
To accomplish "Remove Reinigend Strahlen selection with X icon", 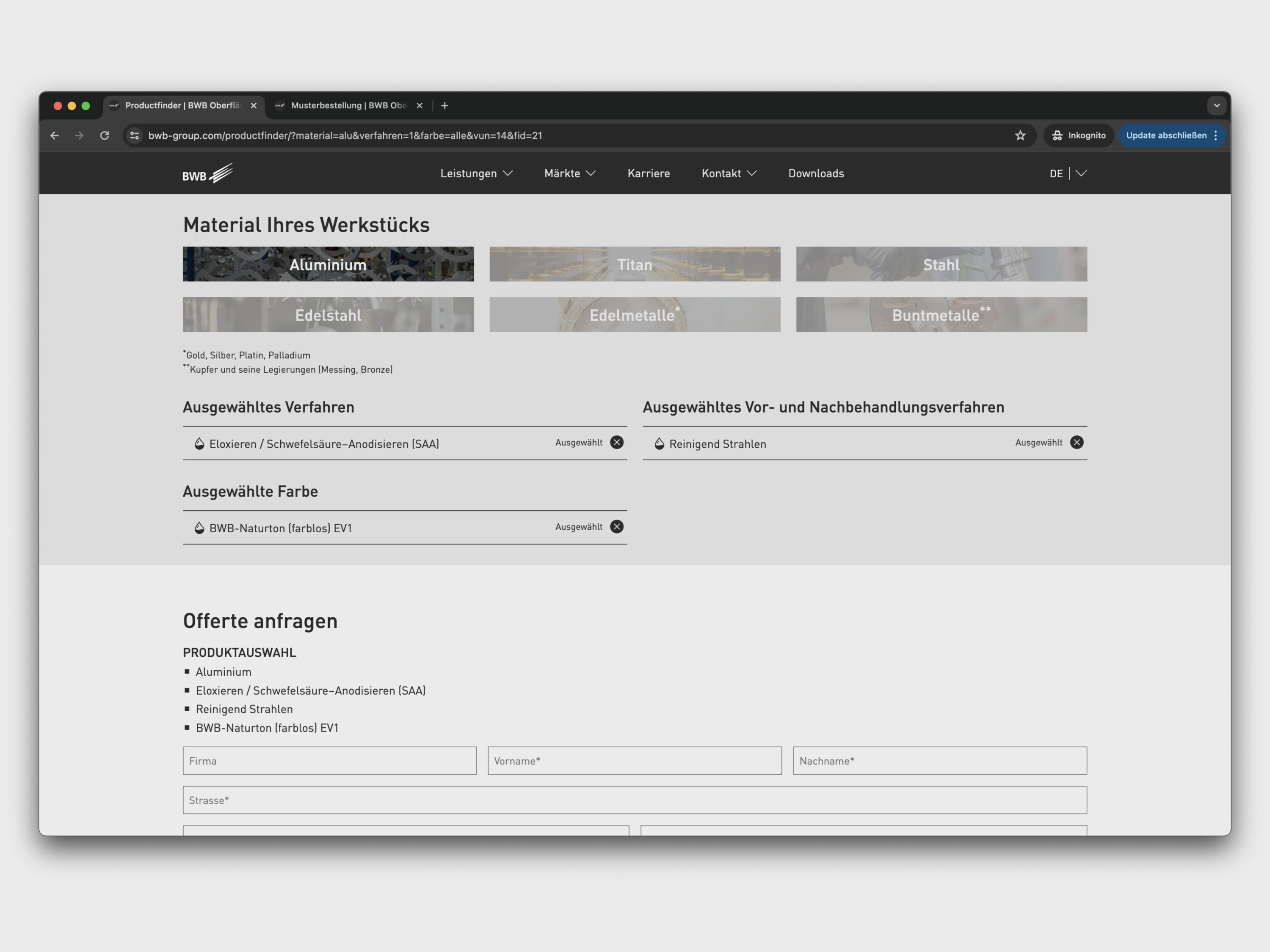I will (1077, 443).
